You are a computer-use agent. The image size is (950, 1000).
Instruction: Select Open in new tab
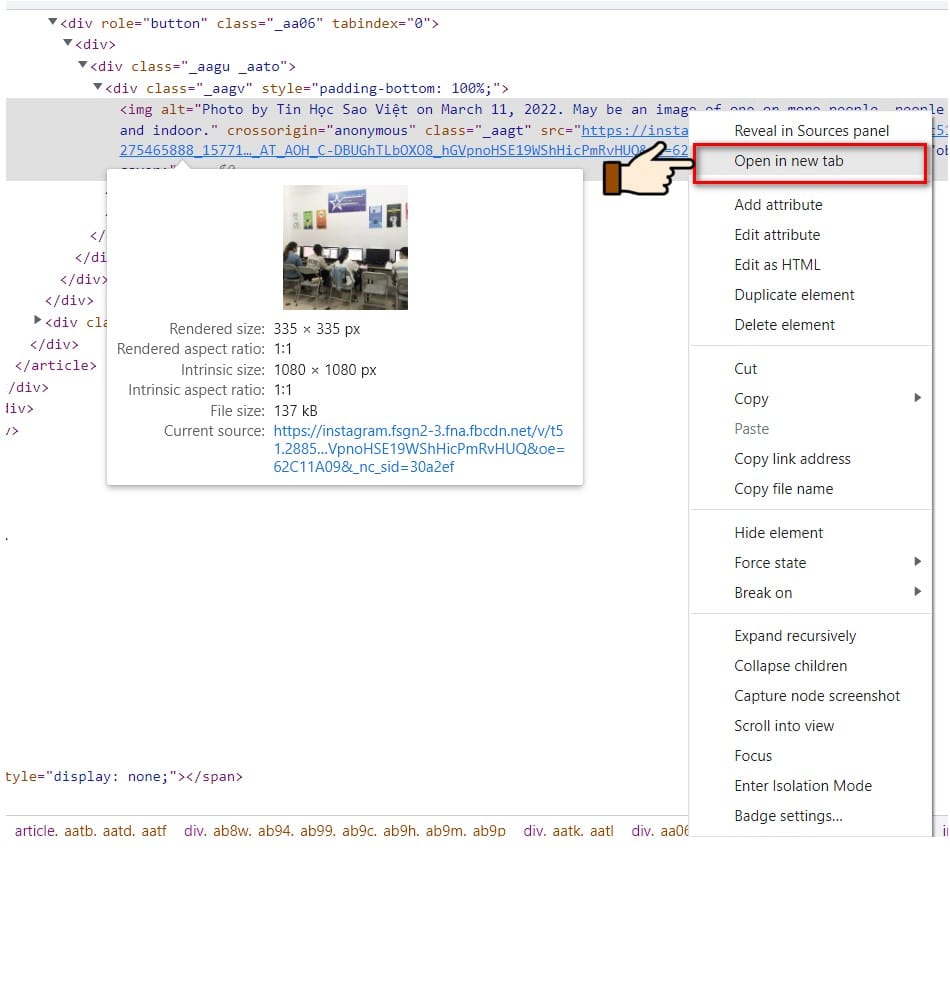point(811,161)
